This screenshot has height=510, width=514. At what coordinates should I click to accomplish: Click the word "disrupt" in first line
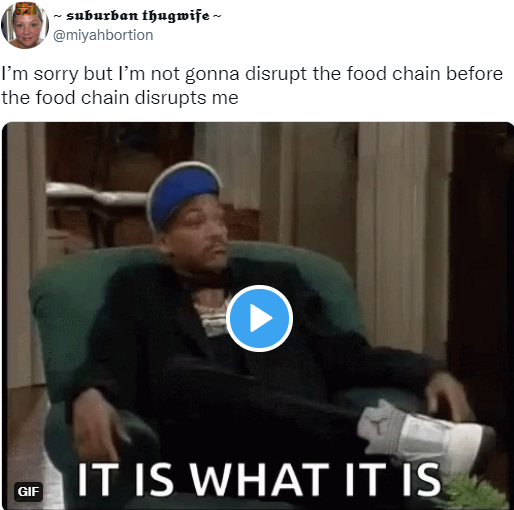coord(276,74)
